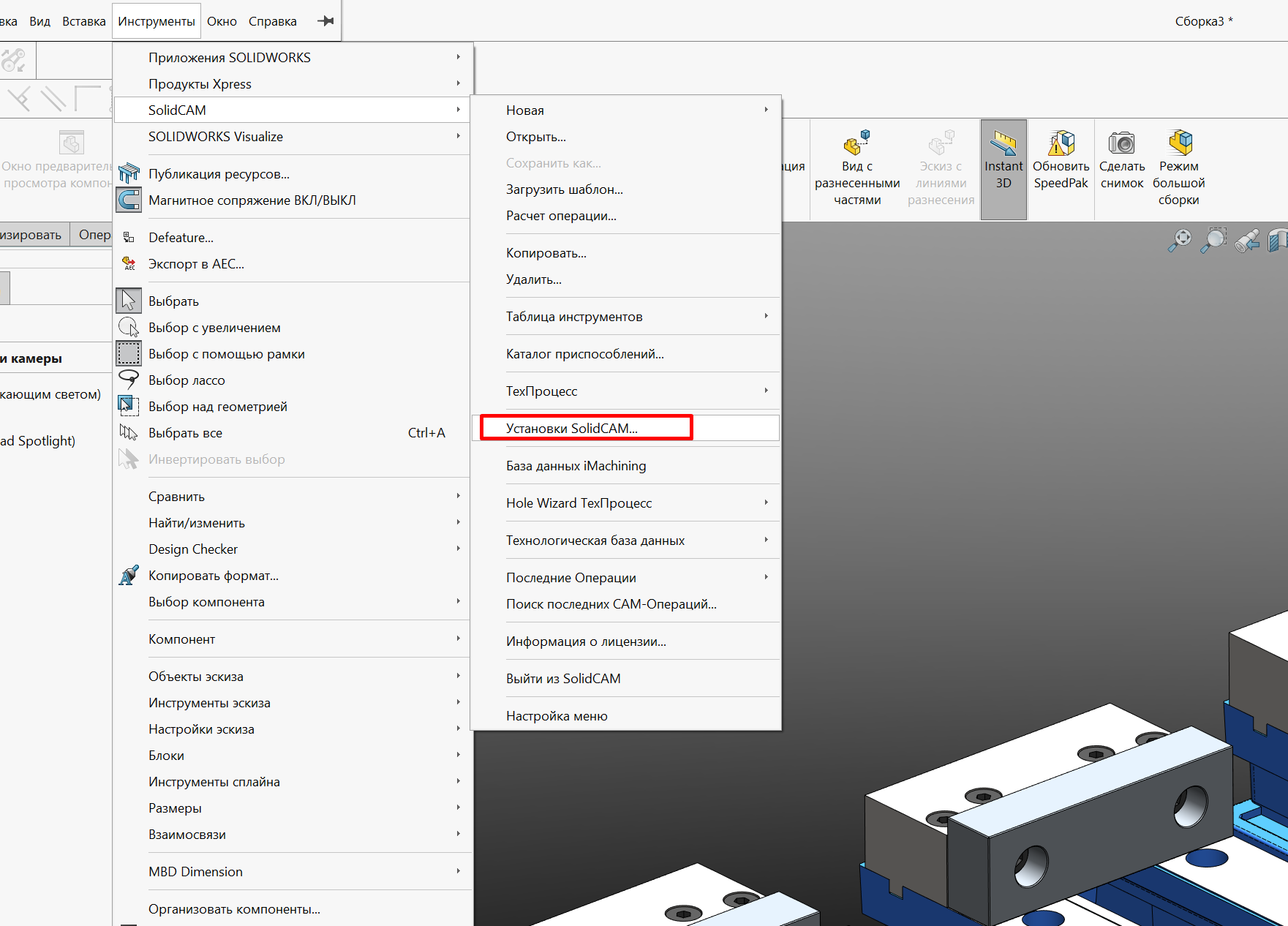This screenshot has height=926, width=1288.
Task: Click Настройка меню item
Action: coord(626,716)
